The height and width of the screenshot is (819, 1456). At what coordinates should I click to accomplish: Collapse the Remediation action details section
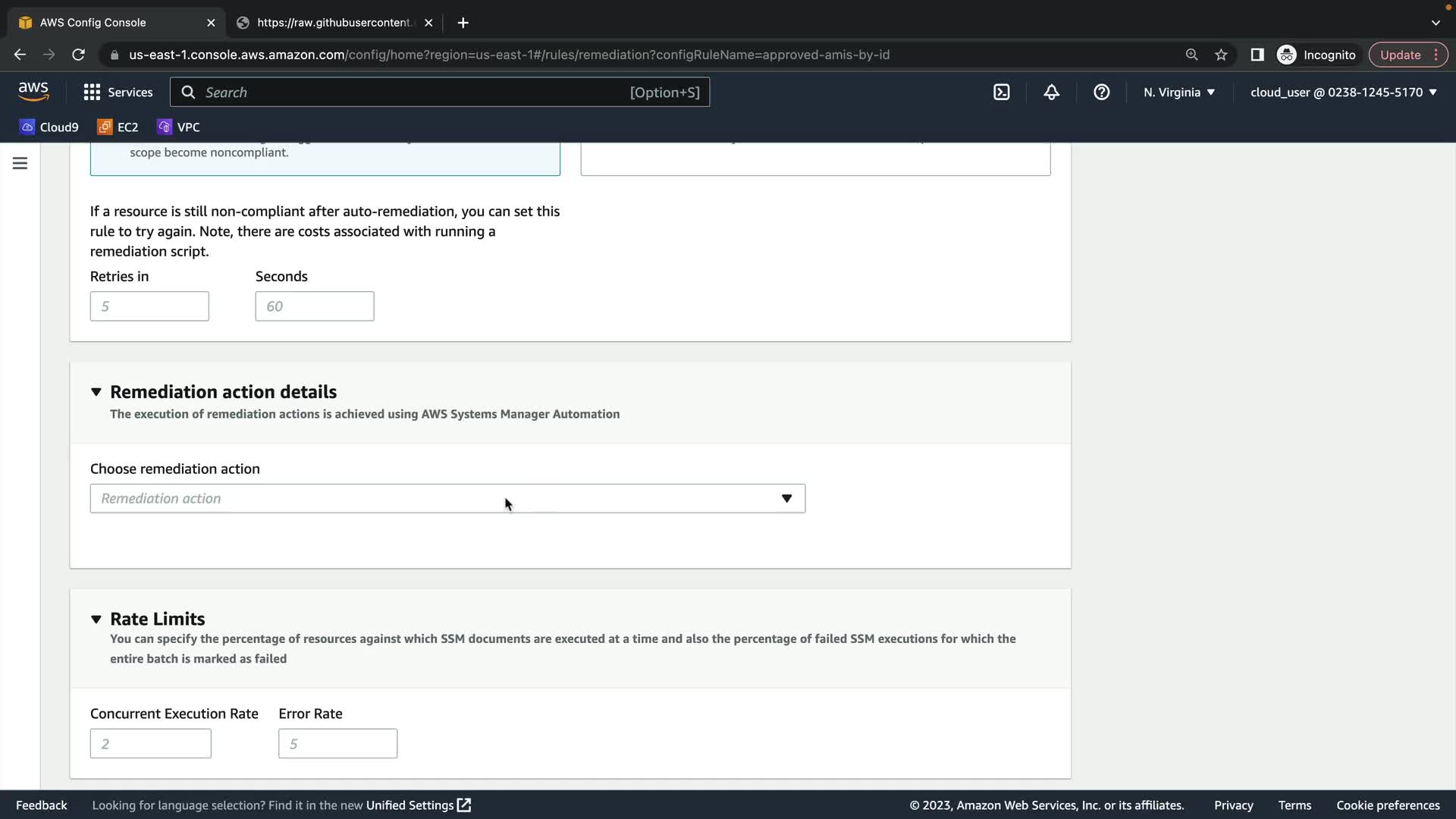[x=96, y=392]
